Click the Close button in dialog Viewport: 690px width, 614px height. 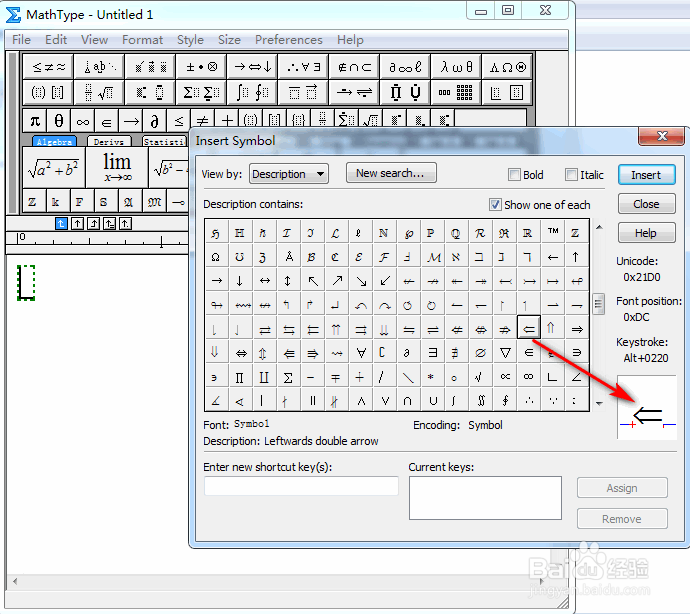646,204
